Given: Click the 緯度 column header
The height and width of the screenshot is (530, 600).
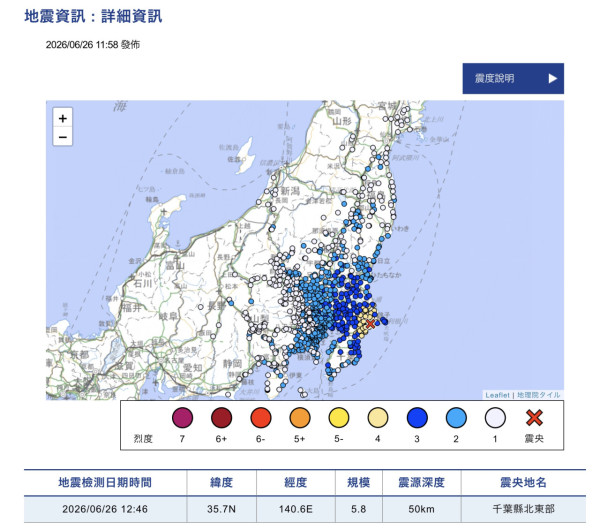Looking at the screenshot, I should point(222,483).
